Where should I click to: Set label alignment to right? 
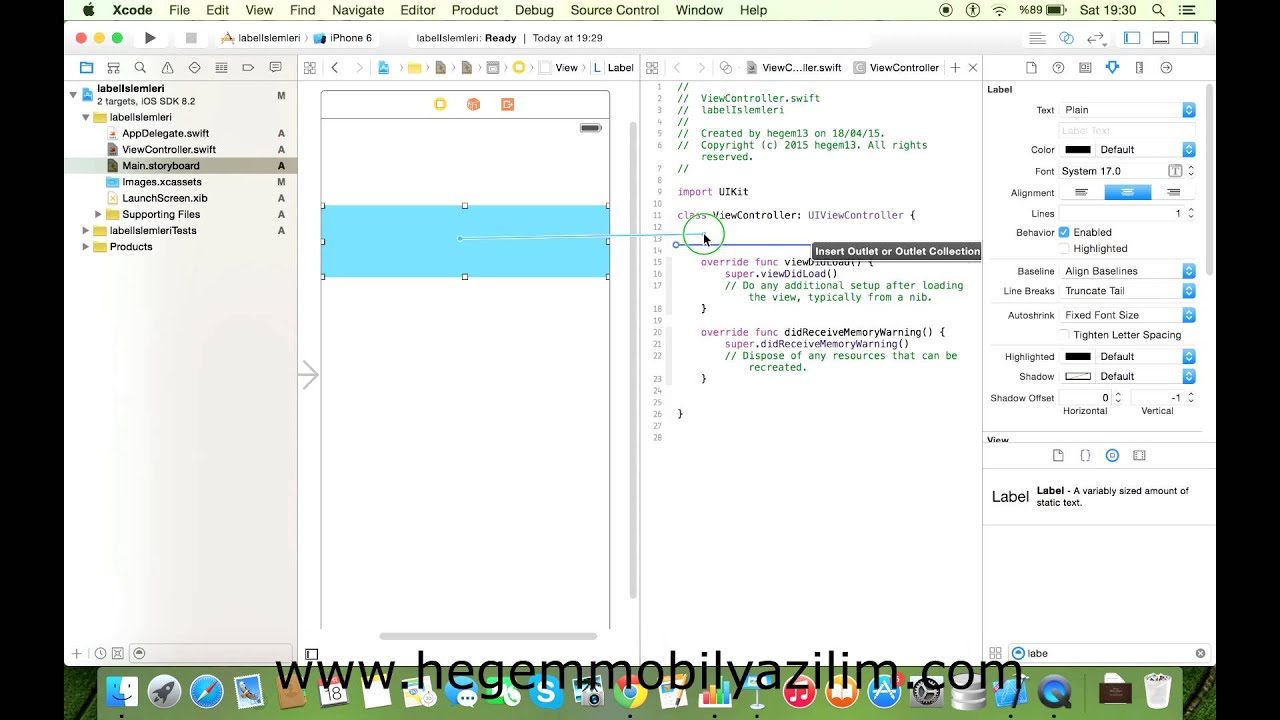[x=1174, y=192]
